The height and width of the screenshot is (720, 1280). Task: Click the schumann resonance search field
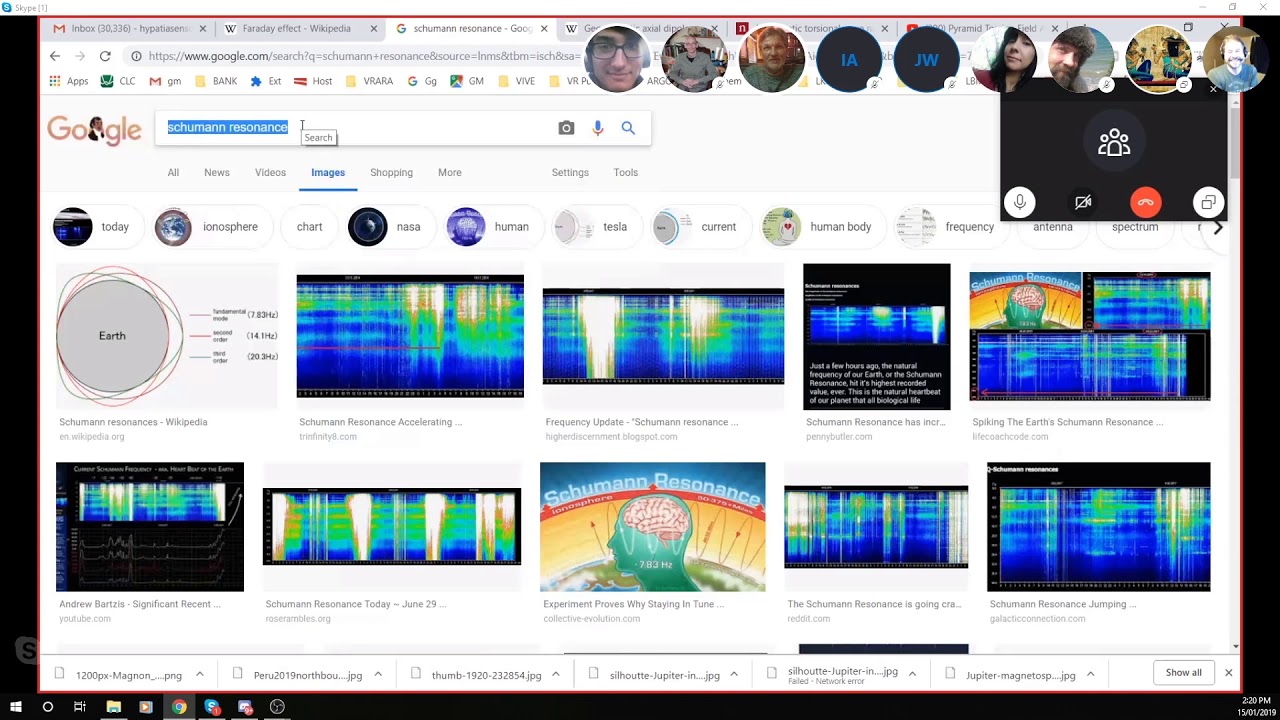(355, 128)
